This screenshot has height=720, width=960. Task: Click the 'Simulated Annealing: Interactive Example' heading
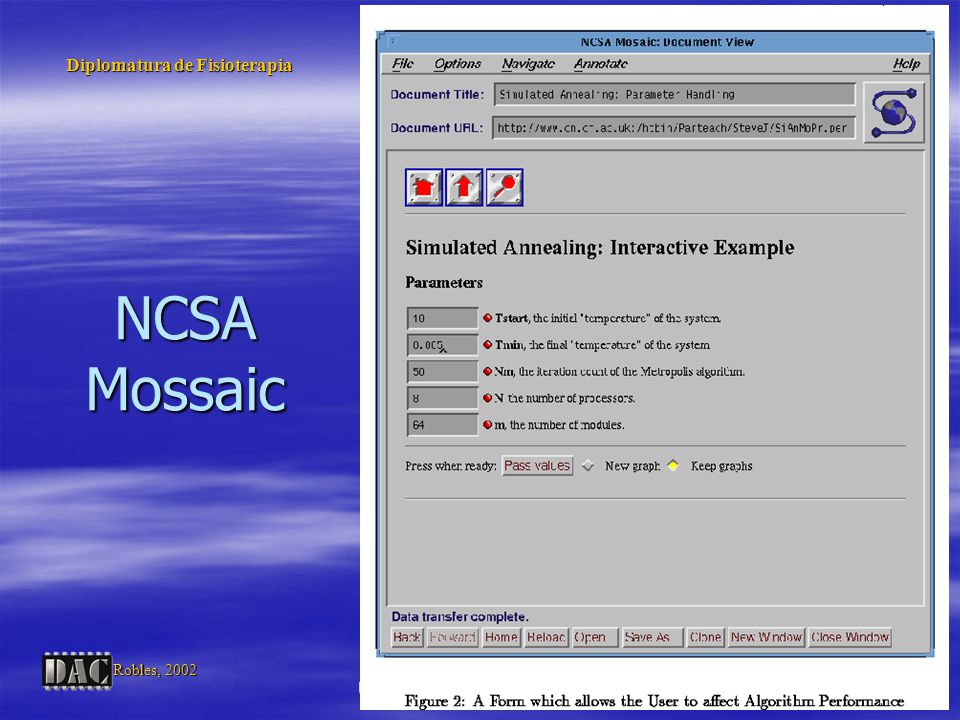pyautogui.click(x=599, y=247)
